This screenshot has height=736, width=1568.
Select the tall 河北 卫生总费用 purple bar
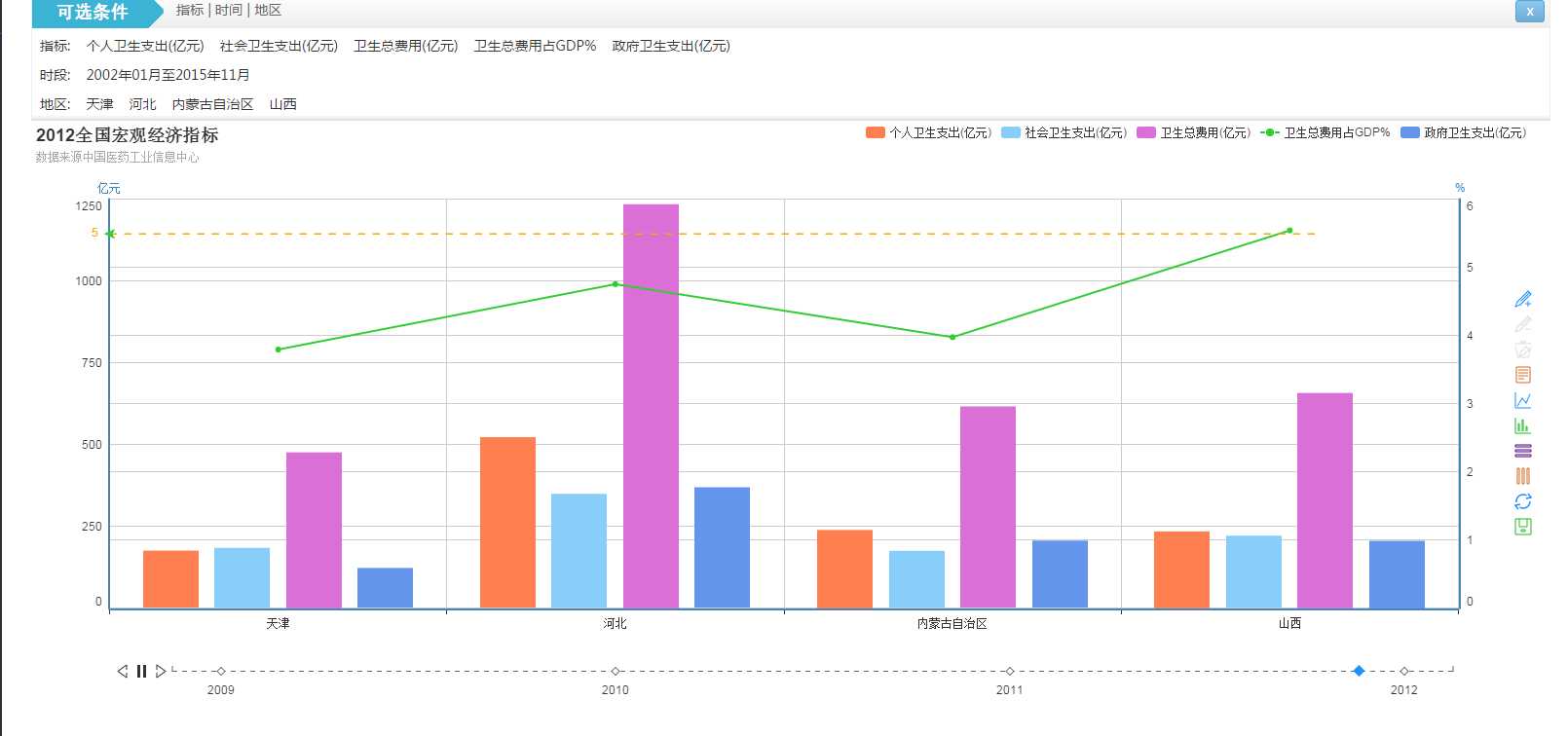[x=651, y=406]
